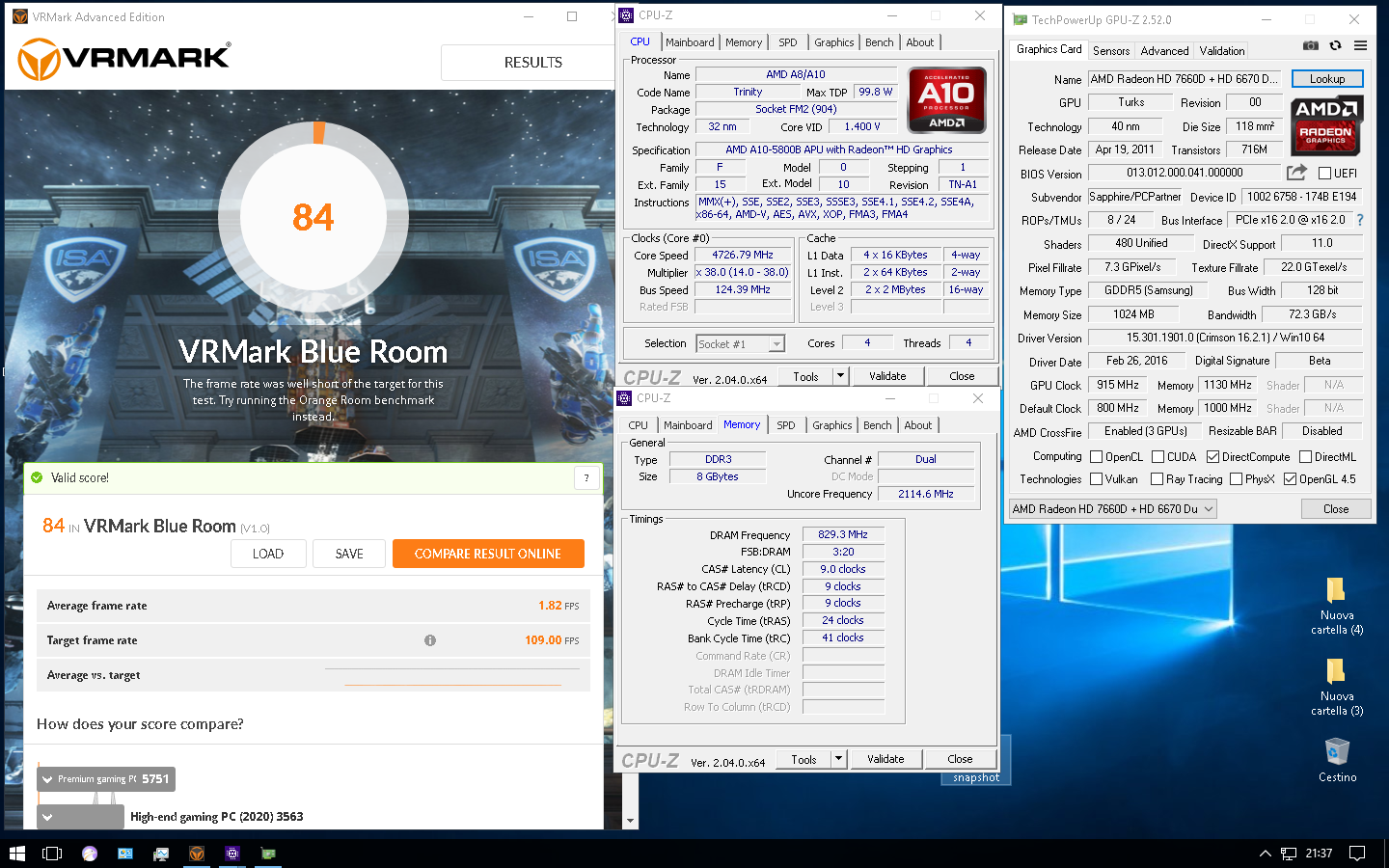Click the bird browser icon in taskbar
This screenshot has height=868, width=1389.
coord(90,854)
